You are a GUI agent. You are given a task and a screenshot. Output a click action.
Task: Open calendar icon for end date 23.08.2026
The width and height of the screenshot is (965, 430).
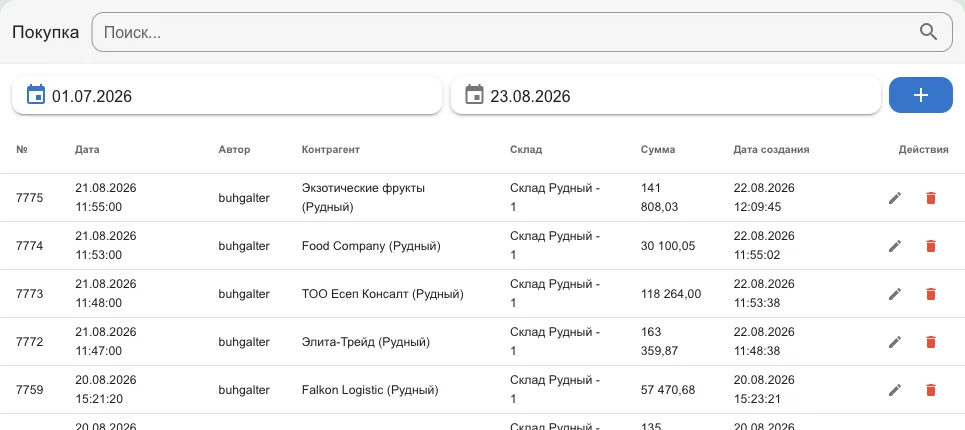pos(474,95)
